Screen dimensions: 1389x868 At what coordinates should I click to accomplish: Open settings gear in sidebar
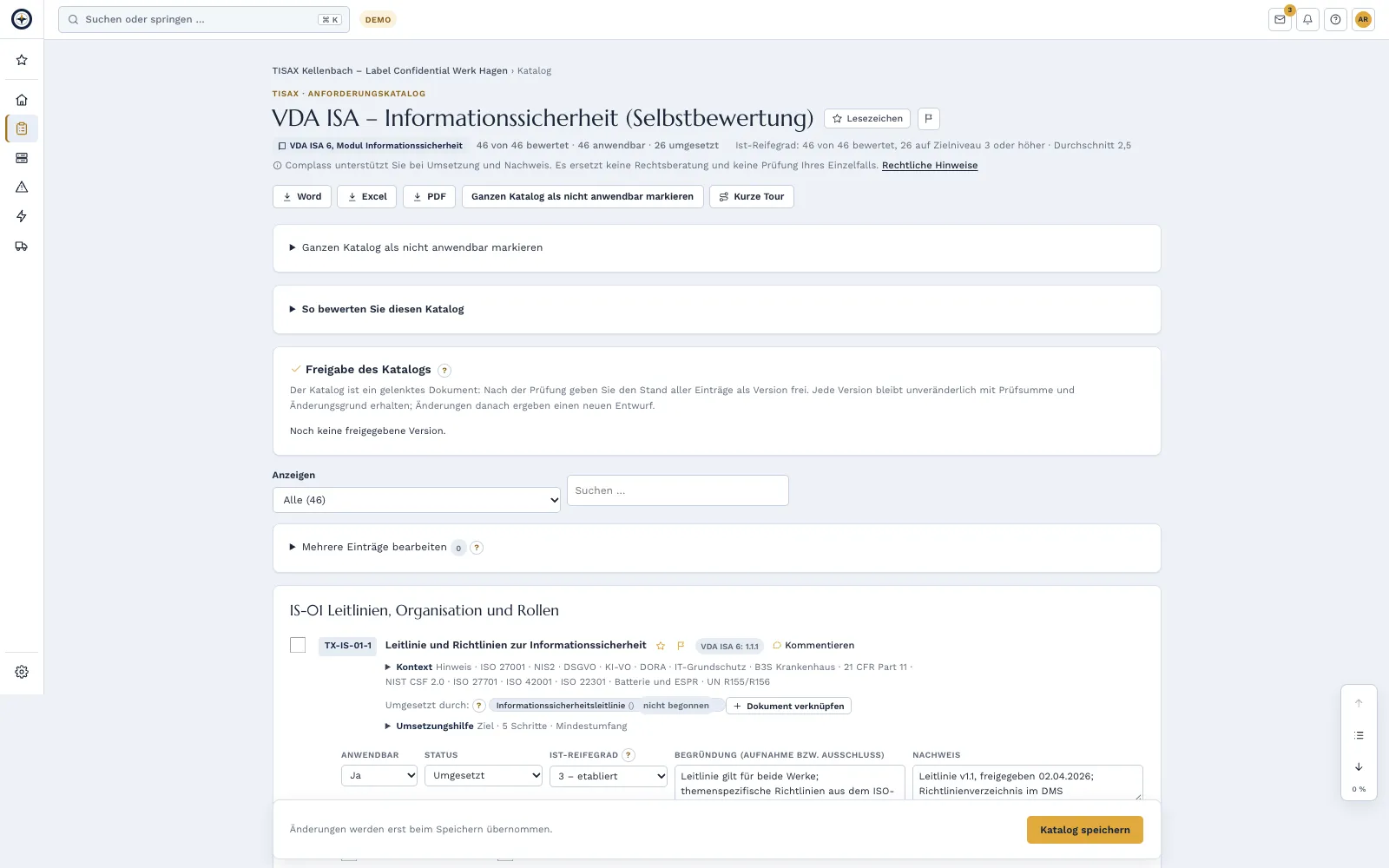click(22, 672)
